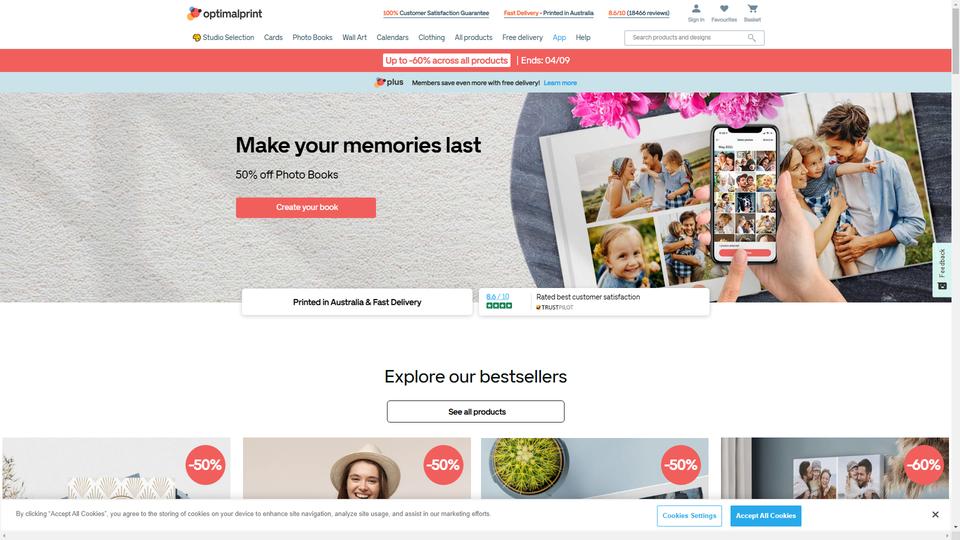Go to the App link
960x540 pixels.
pos(559,37)
